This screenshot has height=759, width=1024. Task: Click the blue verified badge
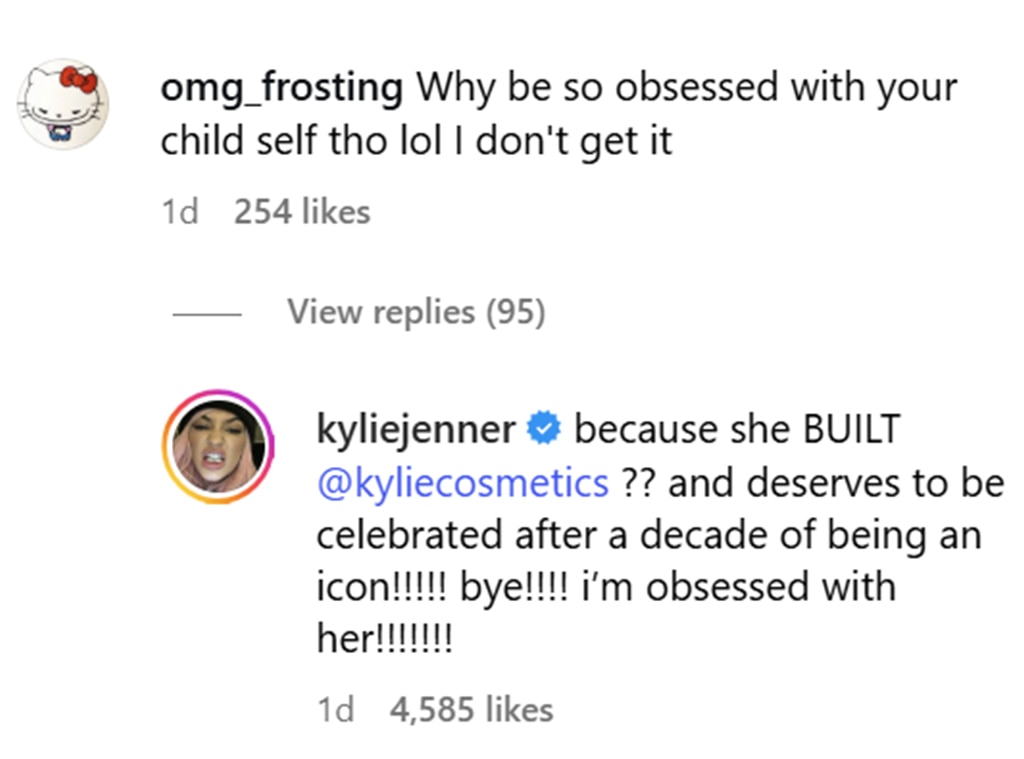click(545, 430)
